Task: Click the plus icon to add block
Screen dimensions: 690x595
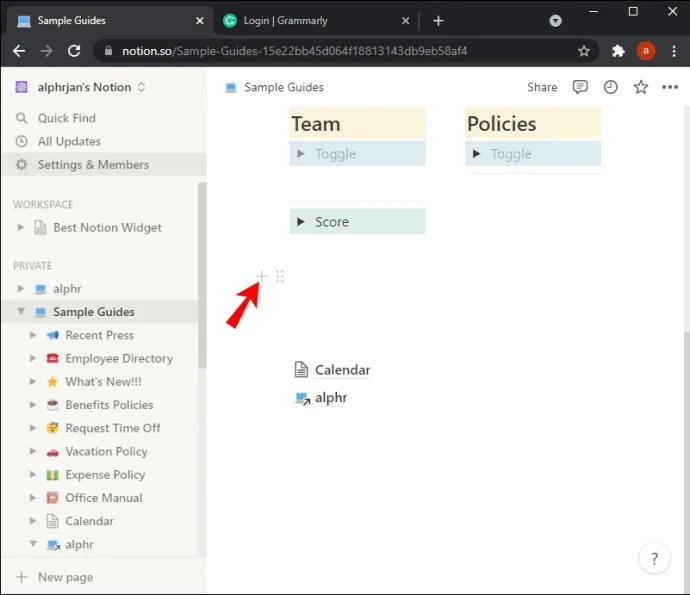Action: [261, 276]
